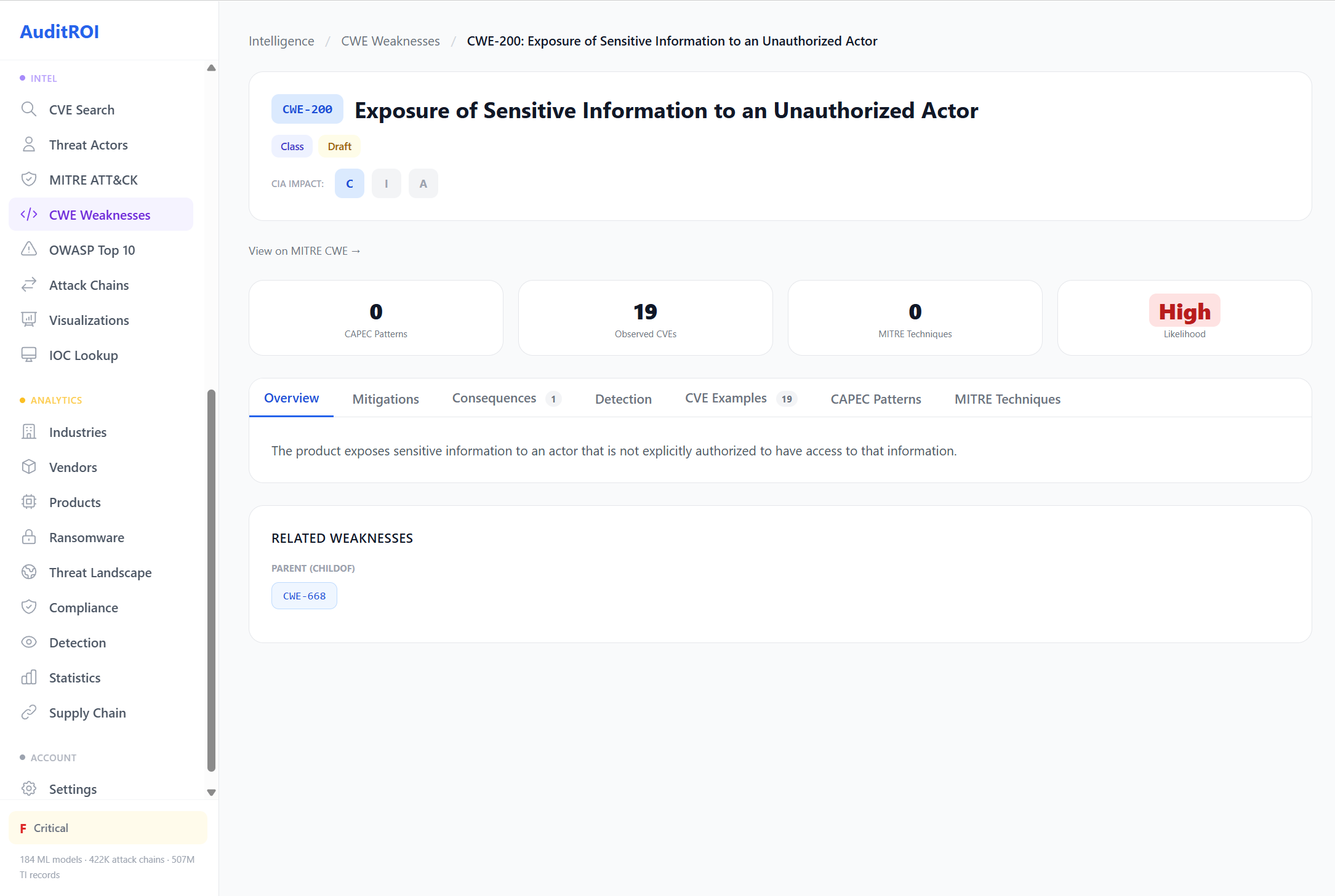Image resolution: width=1335 pixels, height=896 pixels.
Task: Select the Supply Chain link icon
Action: (x=29, y=712)
